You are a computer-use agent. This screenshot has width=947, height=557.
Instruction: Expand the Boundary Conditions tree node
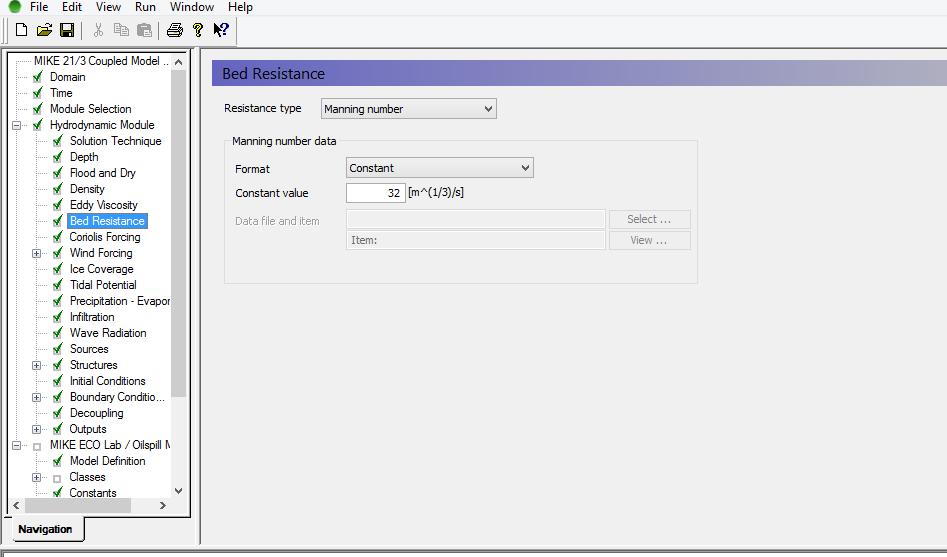point(37,397)
